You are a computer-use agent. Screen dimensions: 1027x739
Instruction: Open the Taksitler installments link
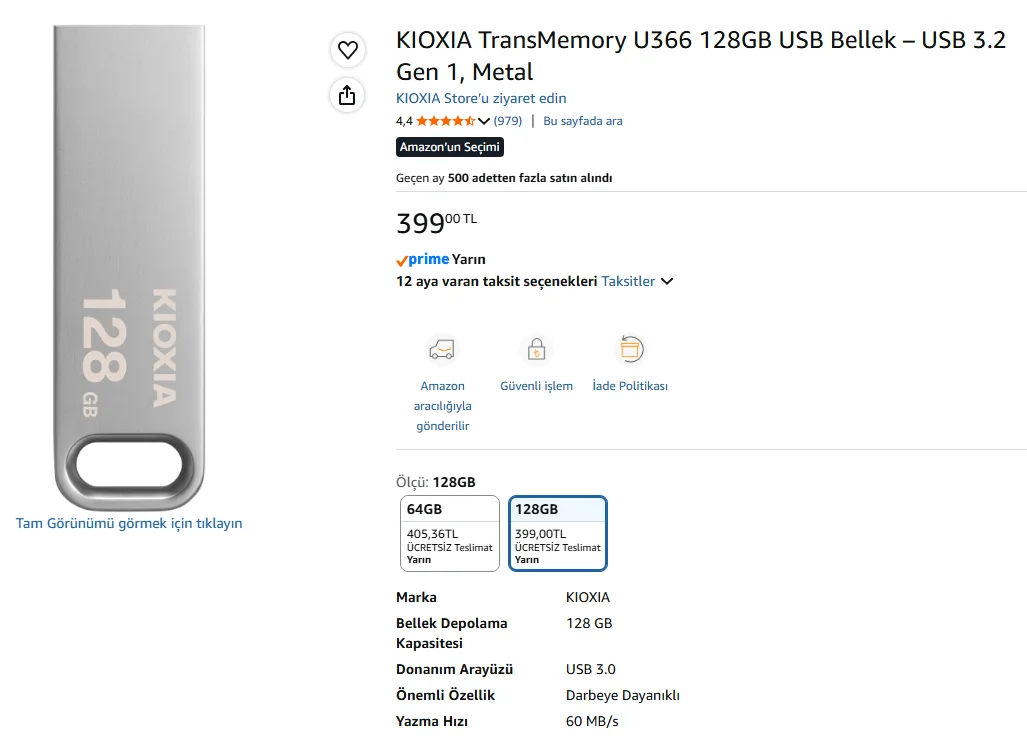pos(628,281)
